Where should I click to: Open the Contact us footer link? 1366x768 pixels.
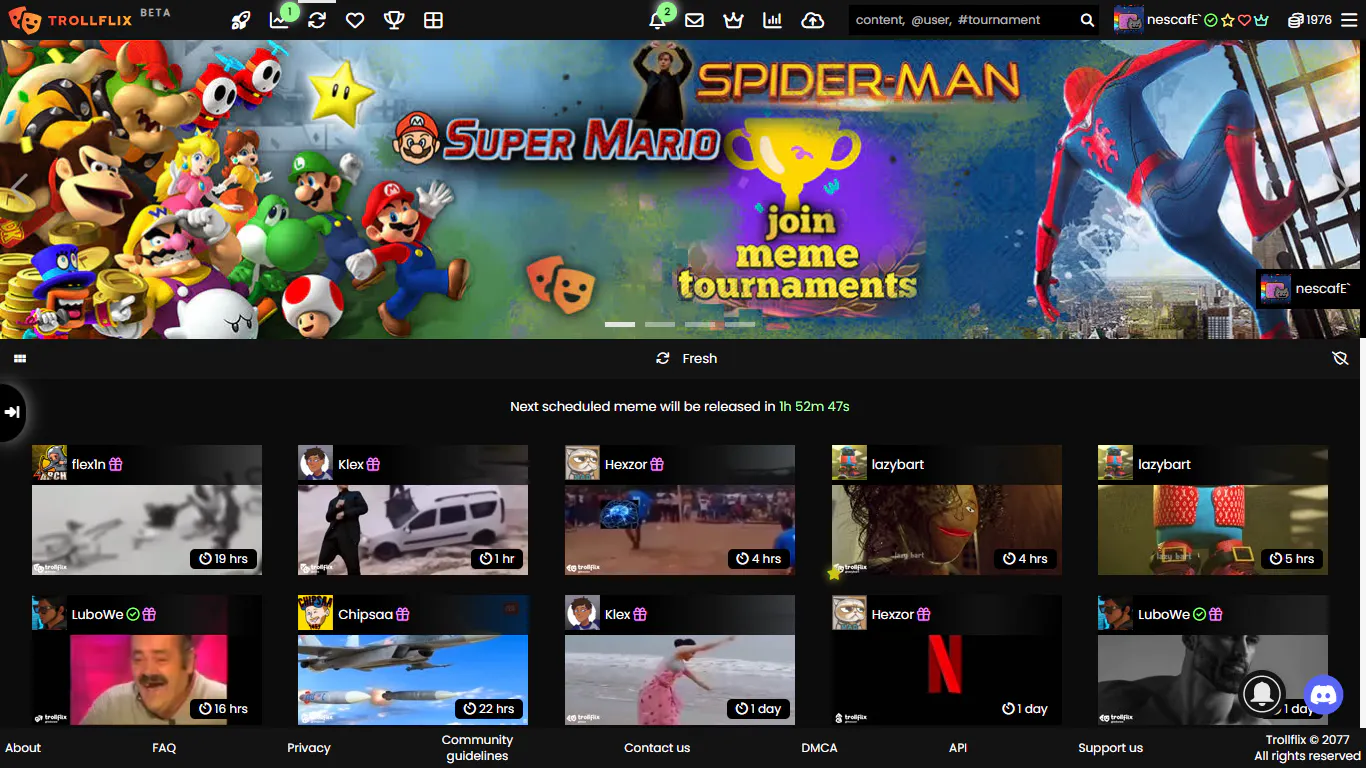pos(657,747)
